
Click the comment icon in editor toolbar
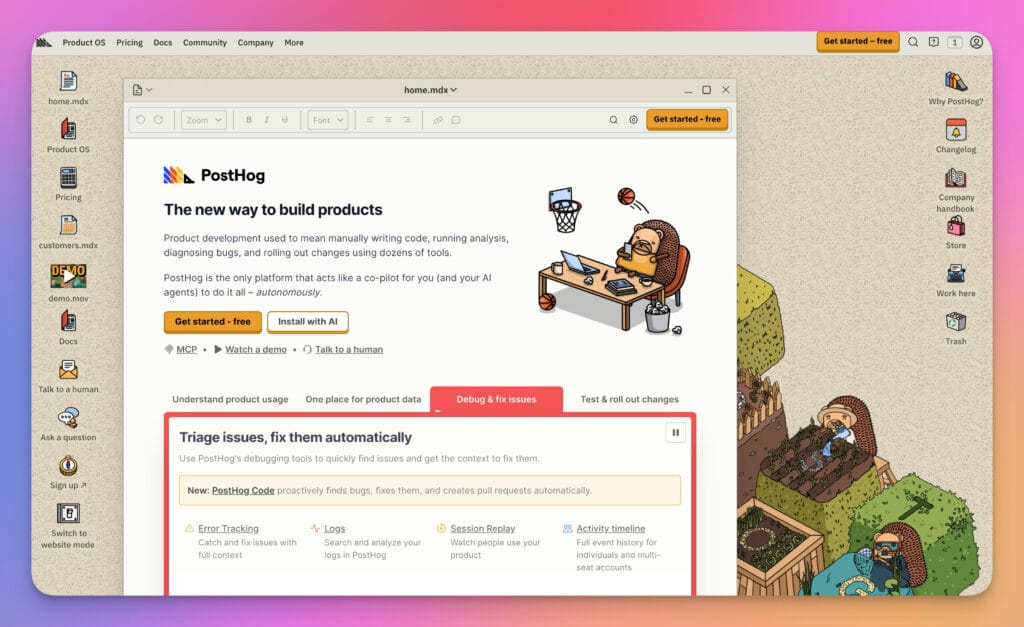point(456,120)
